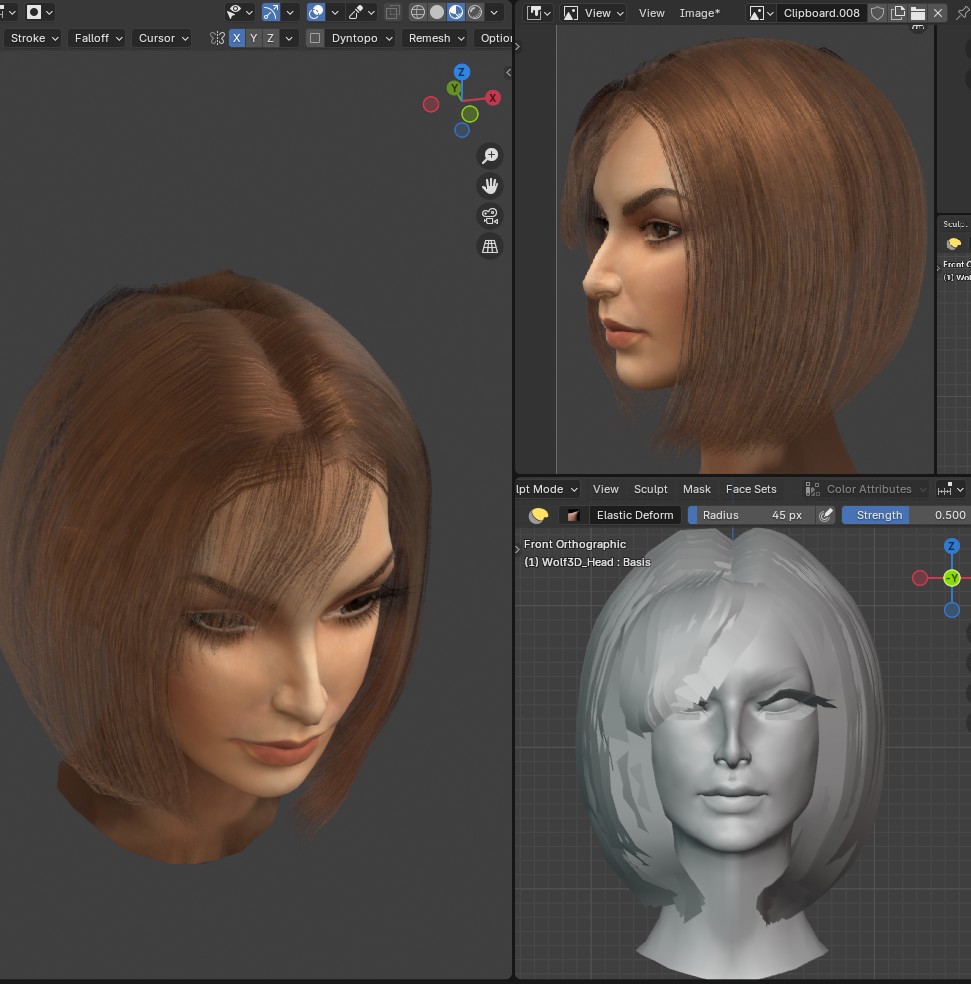Click the Elastic Deform brush thumbnail icon
971x984 pixels.
(572, 515)
